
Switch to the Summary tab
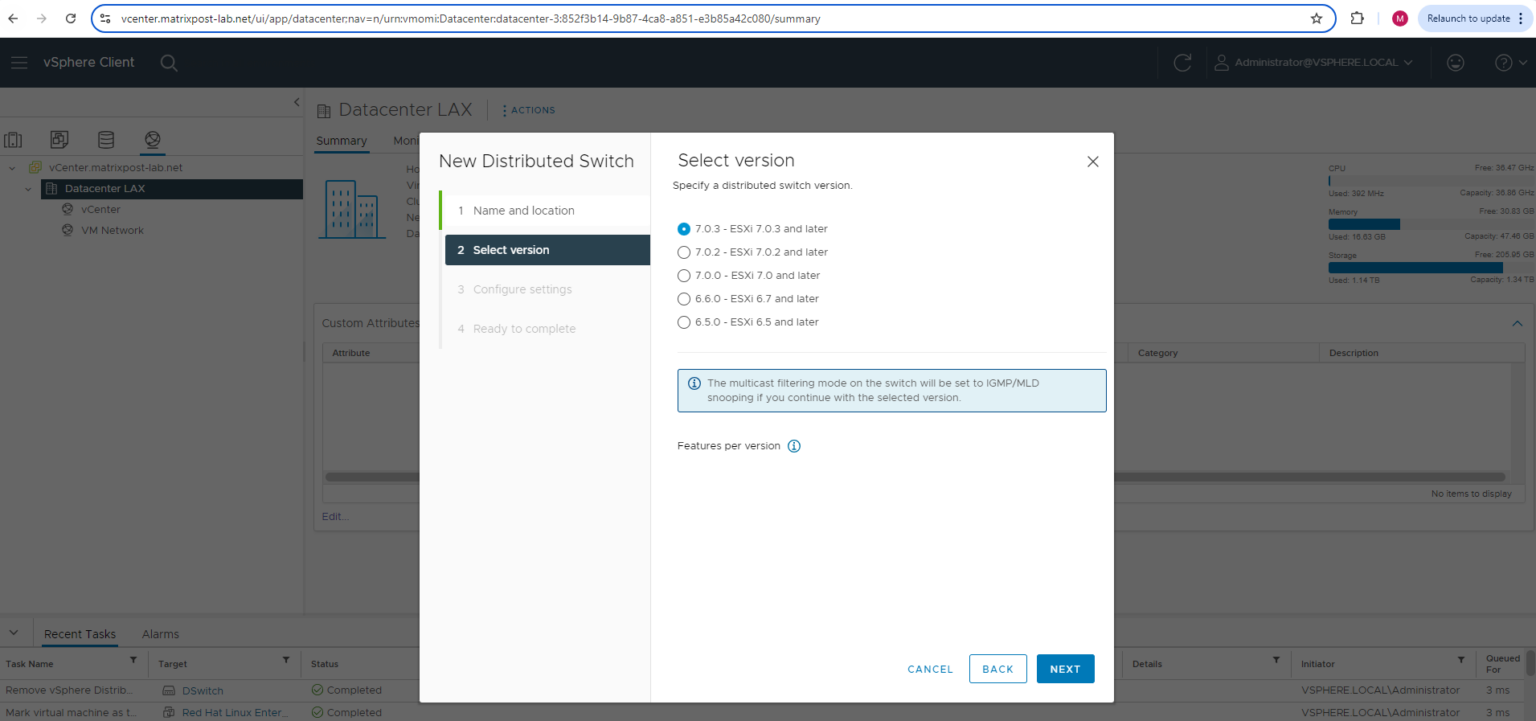[x=341, y=141]
